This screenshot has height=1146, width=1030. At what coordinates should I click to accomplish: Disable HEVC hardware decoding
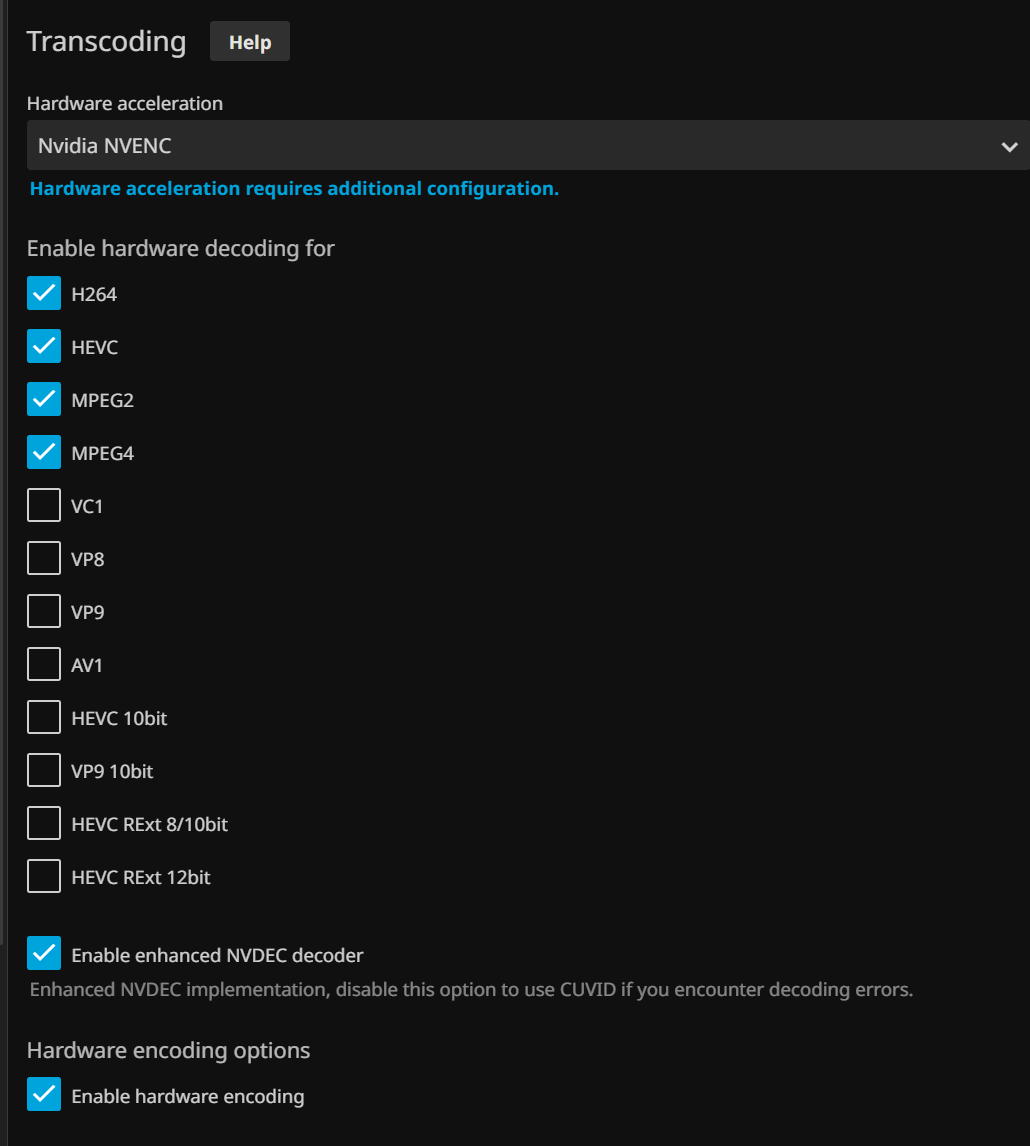pos(44,347)
